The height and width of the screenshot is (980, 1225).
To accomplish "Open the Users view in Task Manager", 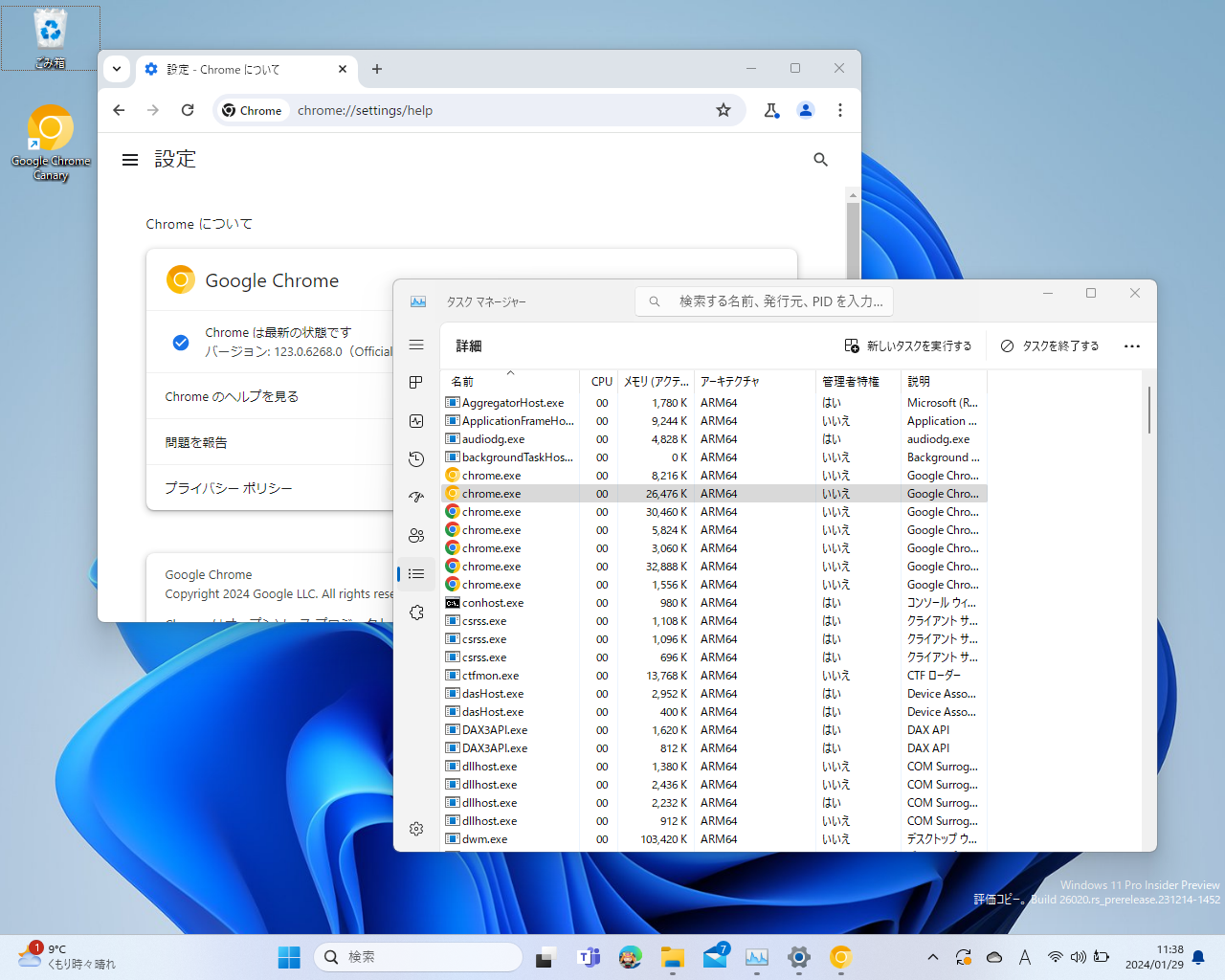I will click(416, 536).
